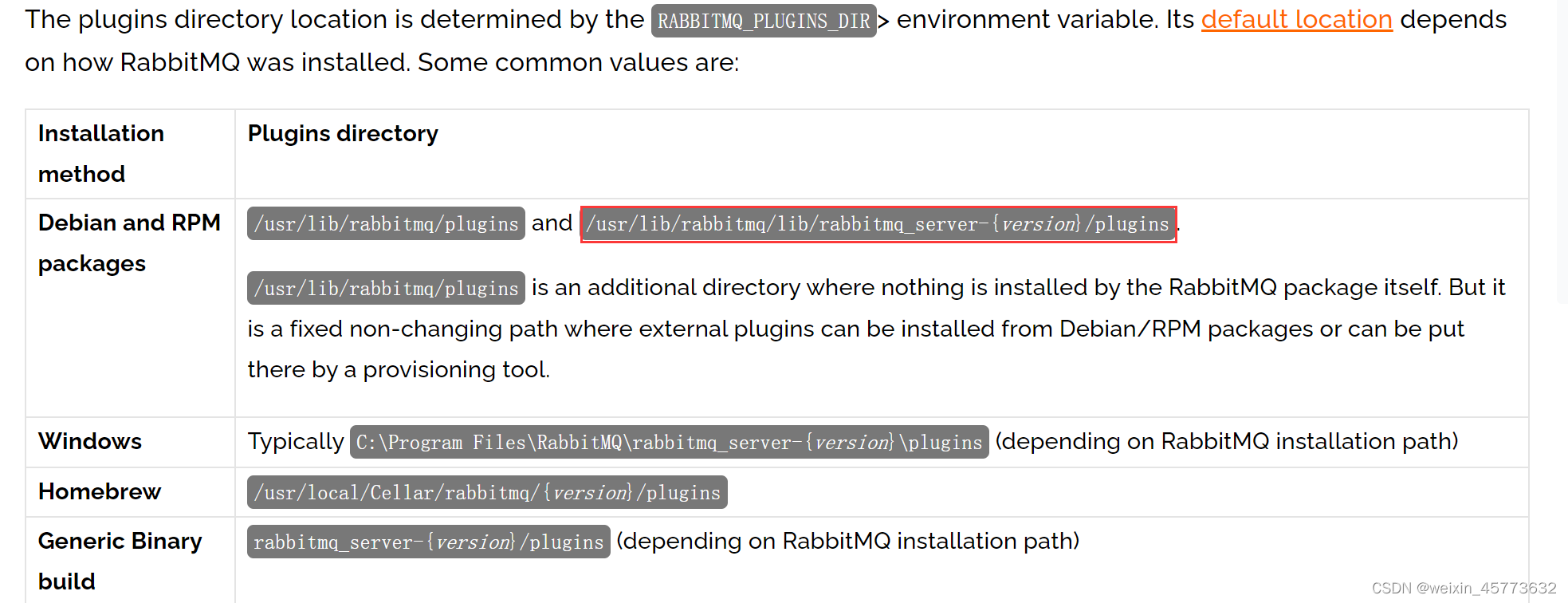Open the 'default location' link
Image resolution: width=1568 pixels, height=603 pixels.
(1296, 19)
